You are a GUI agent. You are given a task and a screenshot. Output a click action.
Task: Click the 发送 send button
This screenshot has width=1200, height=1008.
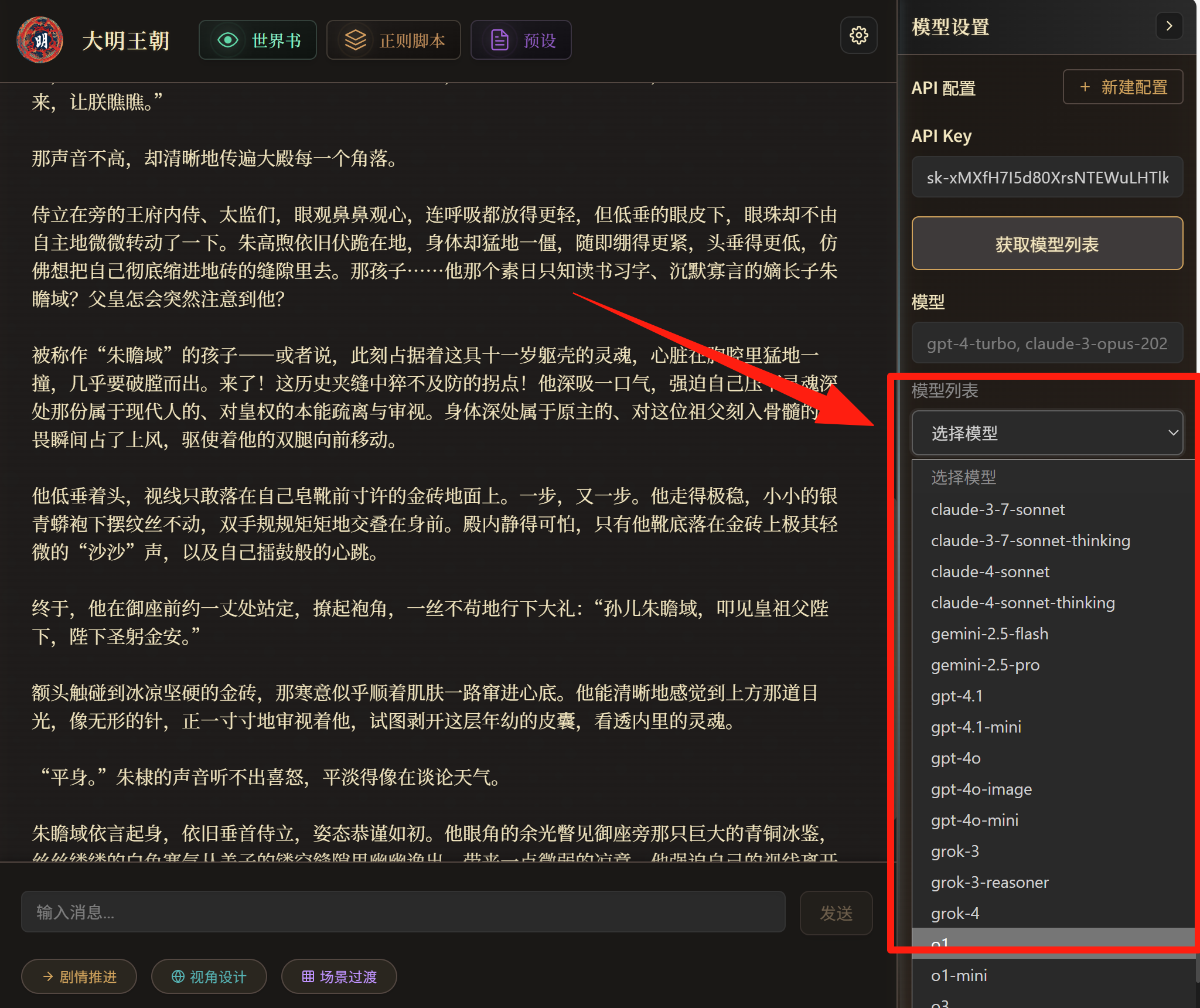coord(836,912)
